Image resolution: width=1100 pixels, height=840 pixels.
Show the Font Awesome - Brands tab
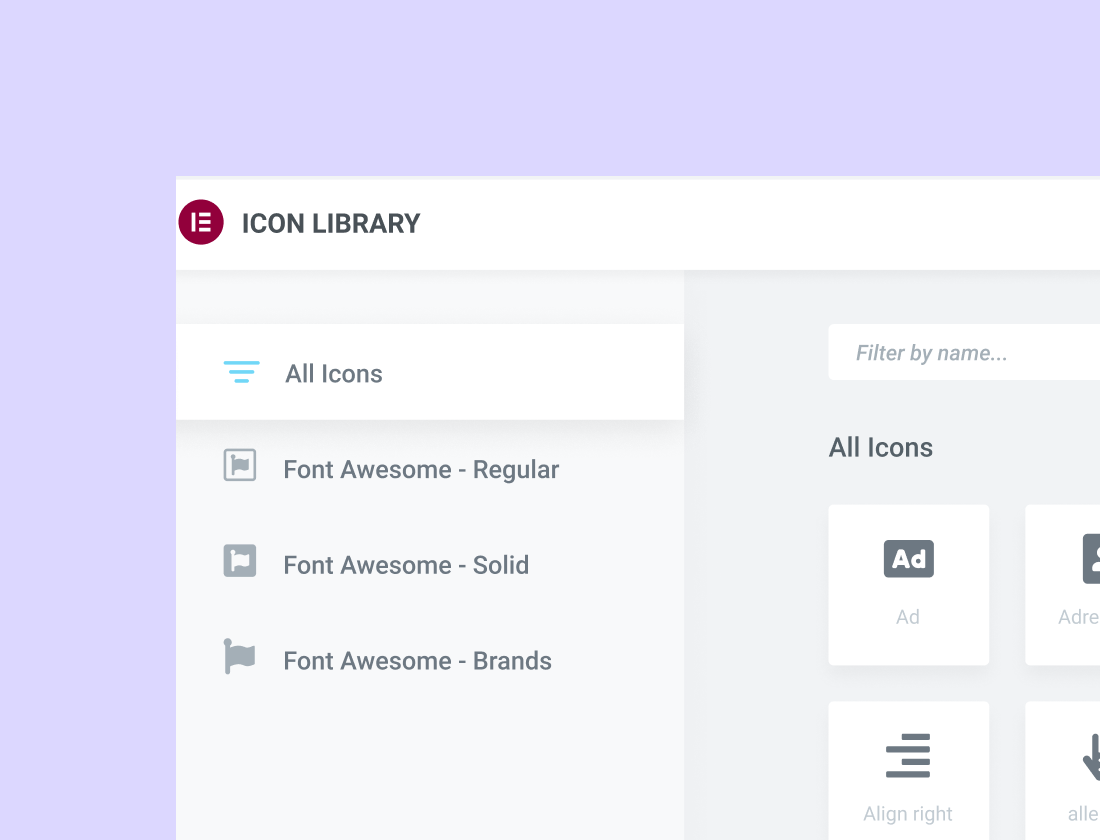[x=417, y=661]
